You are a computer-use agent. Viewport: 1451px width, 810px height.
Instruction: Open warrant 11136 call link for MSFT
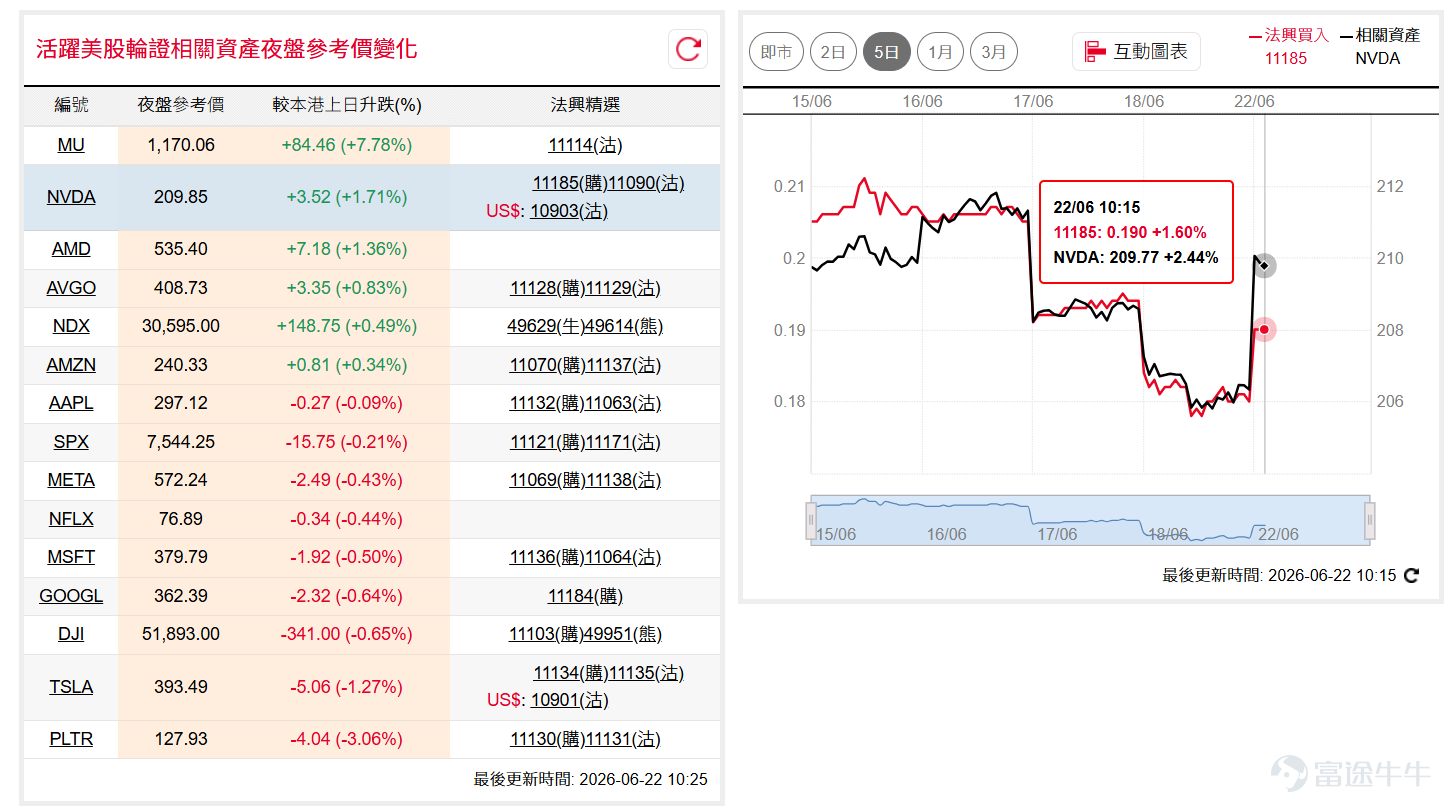point(548,557)
